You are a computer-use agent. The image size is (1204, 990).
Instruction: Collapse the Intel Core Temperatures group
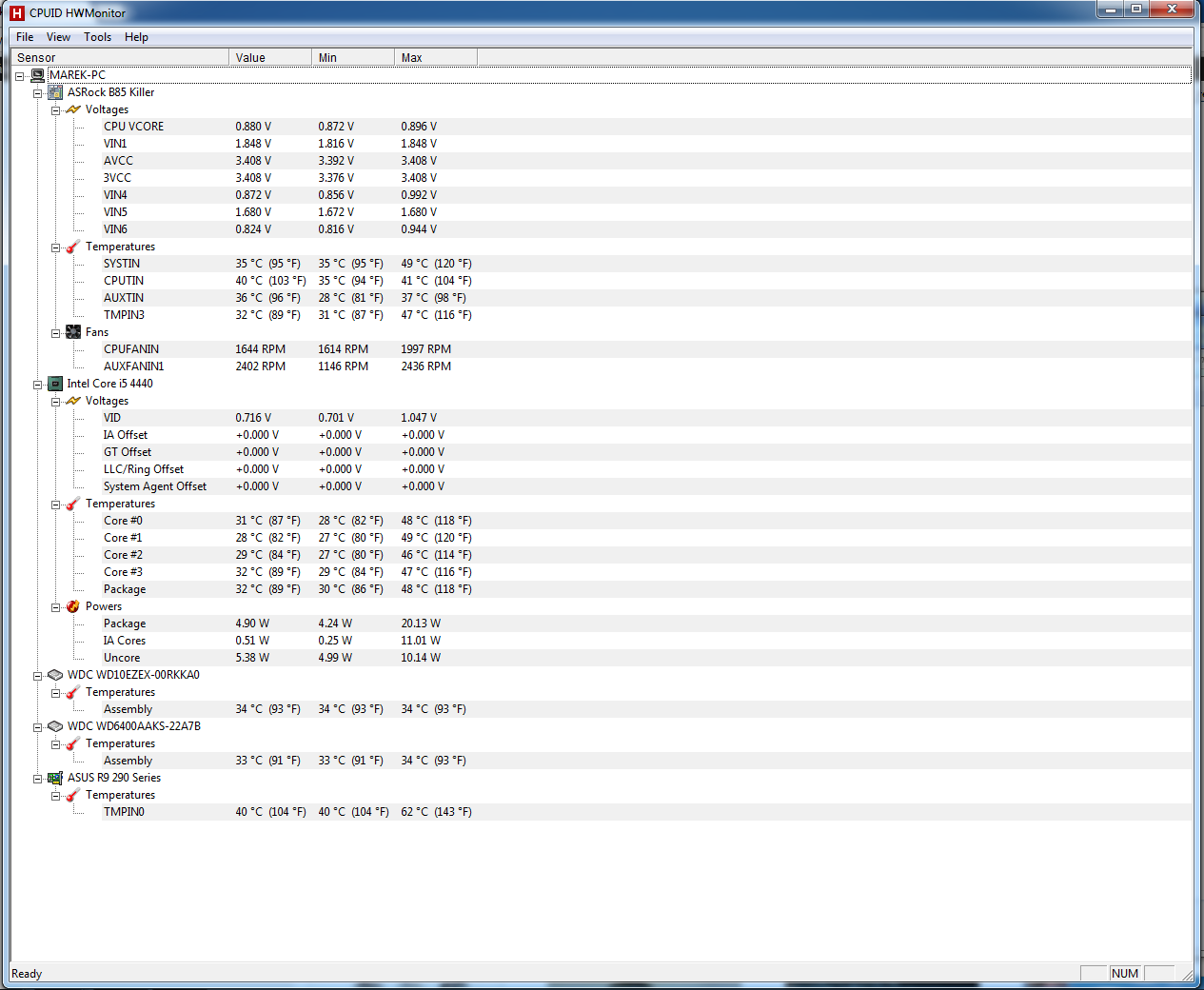(55, 505)
